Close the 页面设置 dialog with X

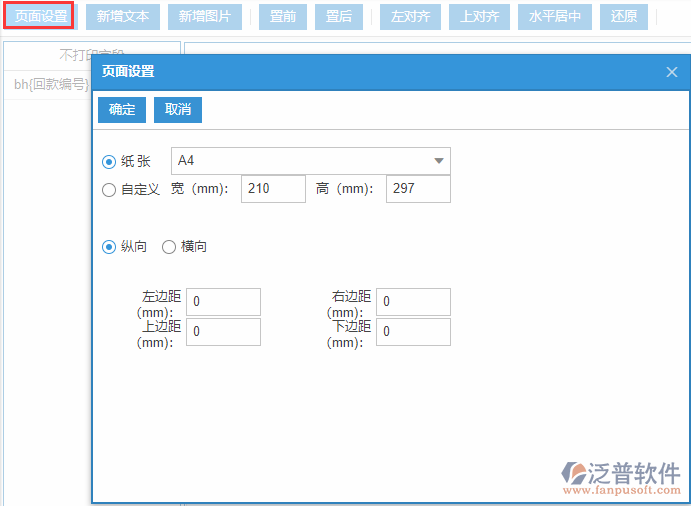[x=672, y=72]
